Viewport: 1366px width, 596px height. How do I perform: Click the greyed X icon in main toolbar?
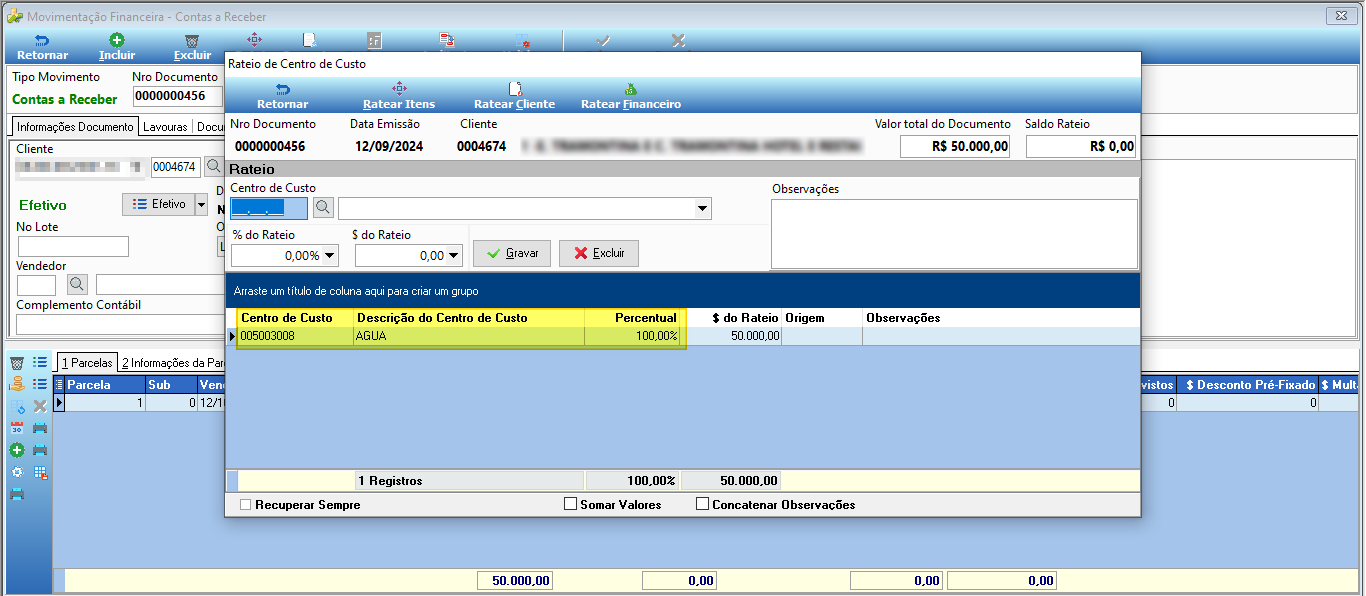(x=678, y=41)
